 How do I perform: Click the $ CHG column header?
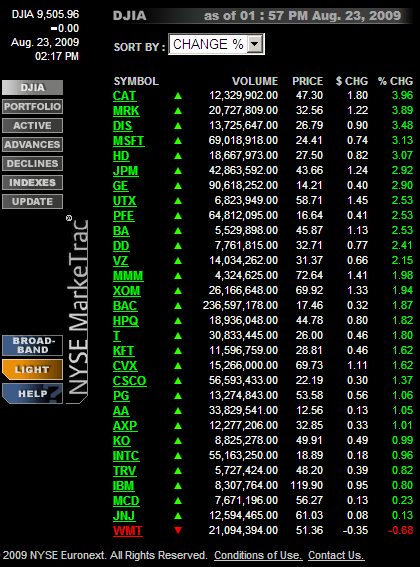[x=352, y=81]
